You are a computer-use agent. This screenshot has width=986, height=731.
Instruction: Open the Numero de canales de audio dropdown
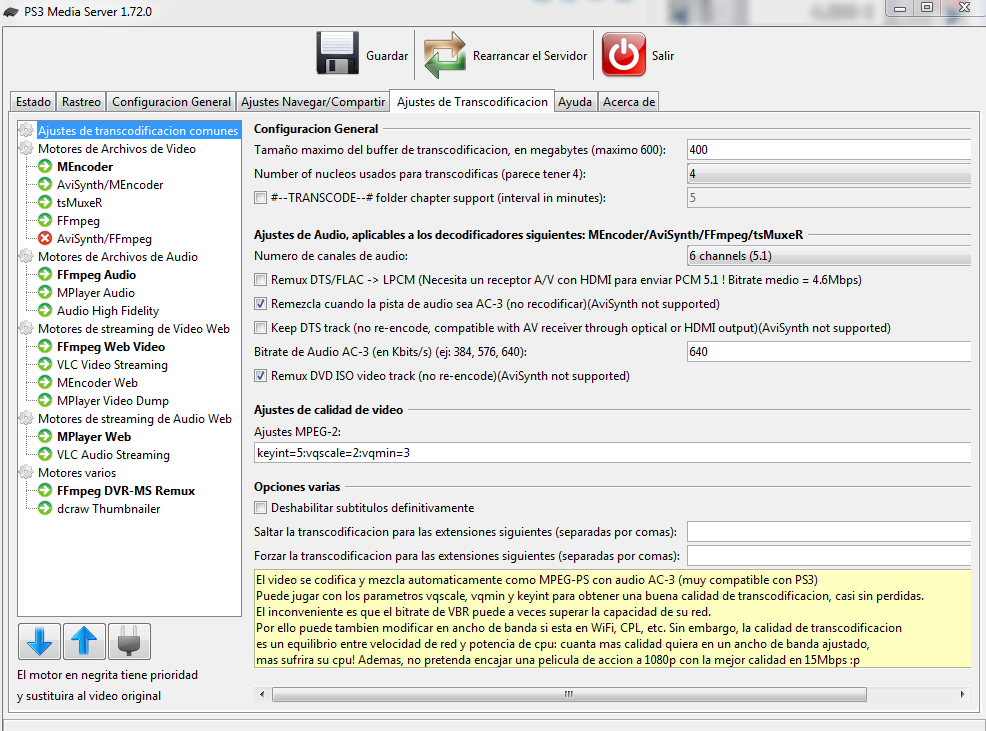[830, 257]
